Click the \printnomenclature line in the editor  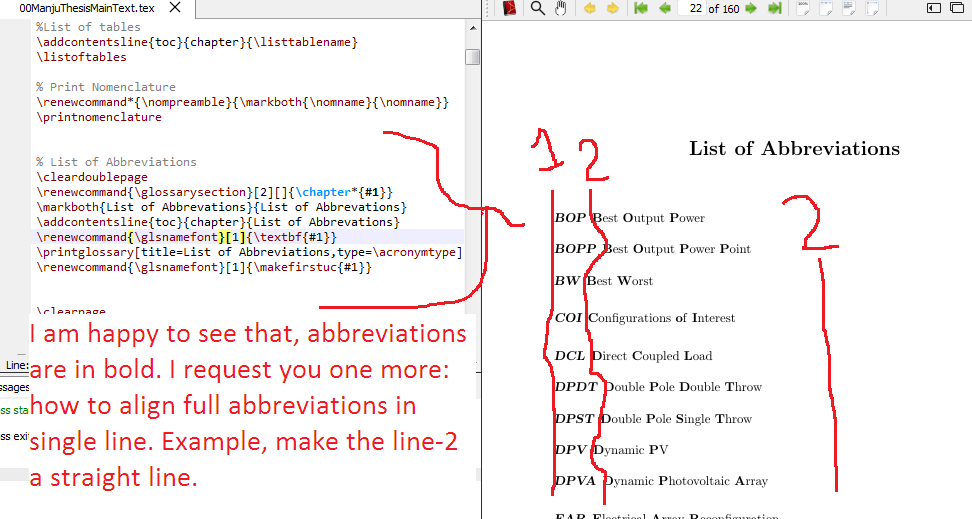(x=99, y=117)
